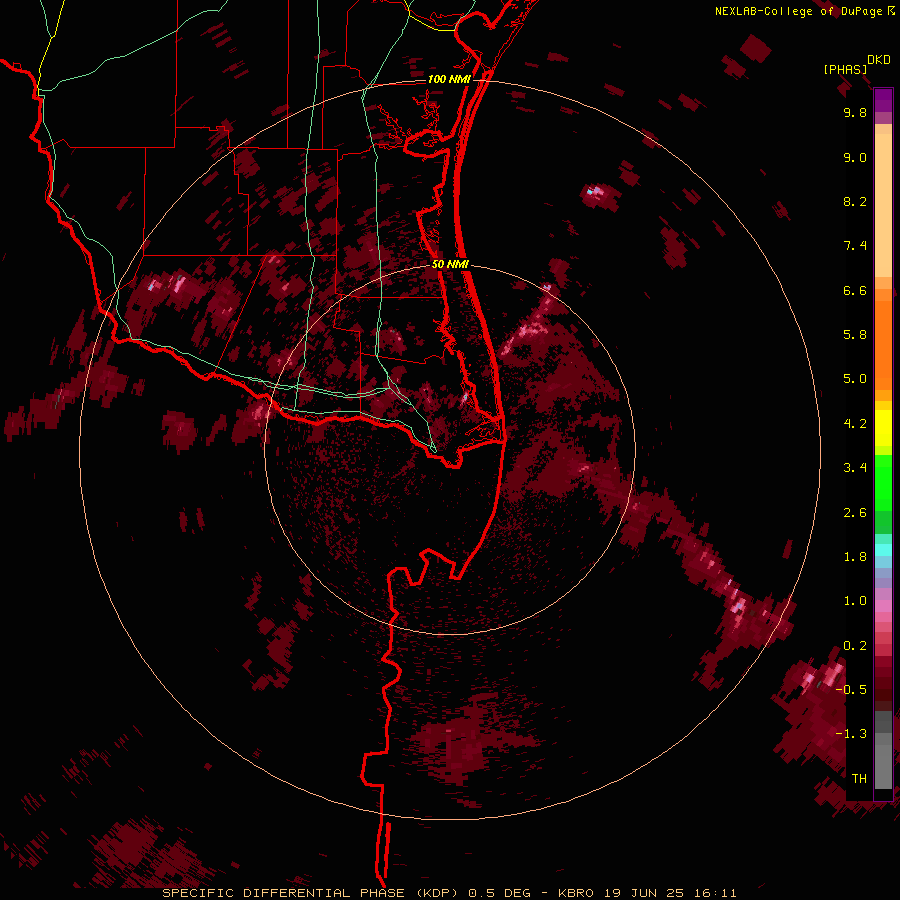The image size is (900, 900).
Task: Select the 9.8 scale value
Action: coord(855,112)
